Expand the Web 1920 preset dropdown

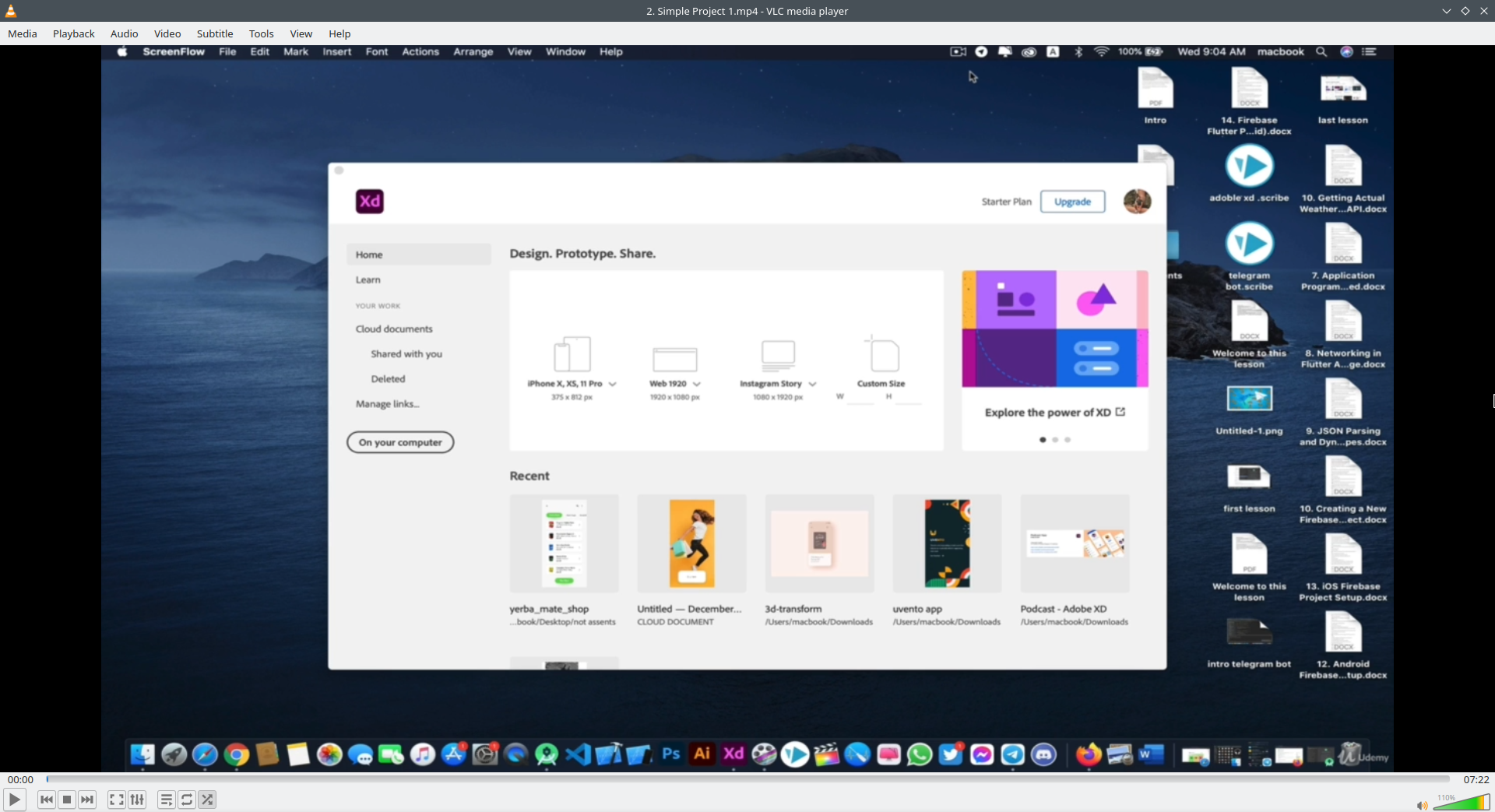697,384
